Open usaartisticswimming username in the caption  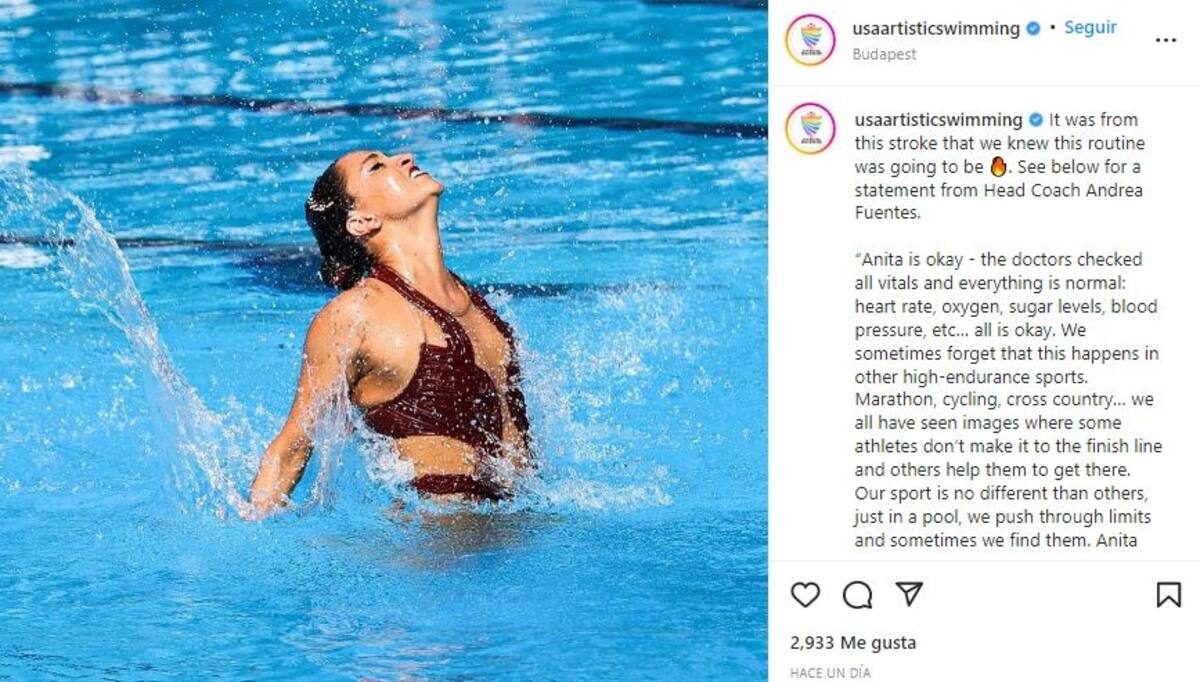[x=938, y=120]
